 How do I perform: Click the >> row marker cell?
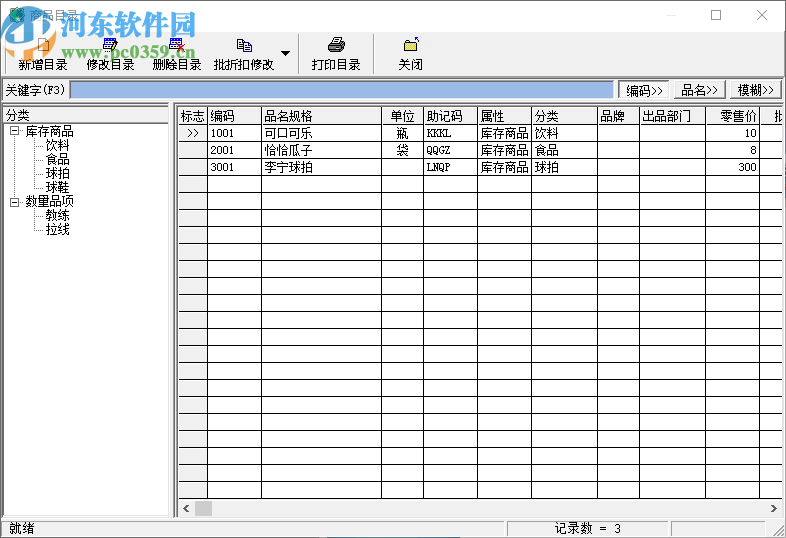[x=193, y=133]
